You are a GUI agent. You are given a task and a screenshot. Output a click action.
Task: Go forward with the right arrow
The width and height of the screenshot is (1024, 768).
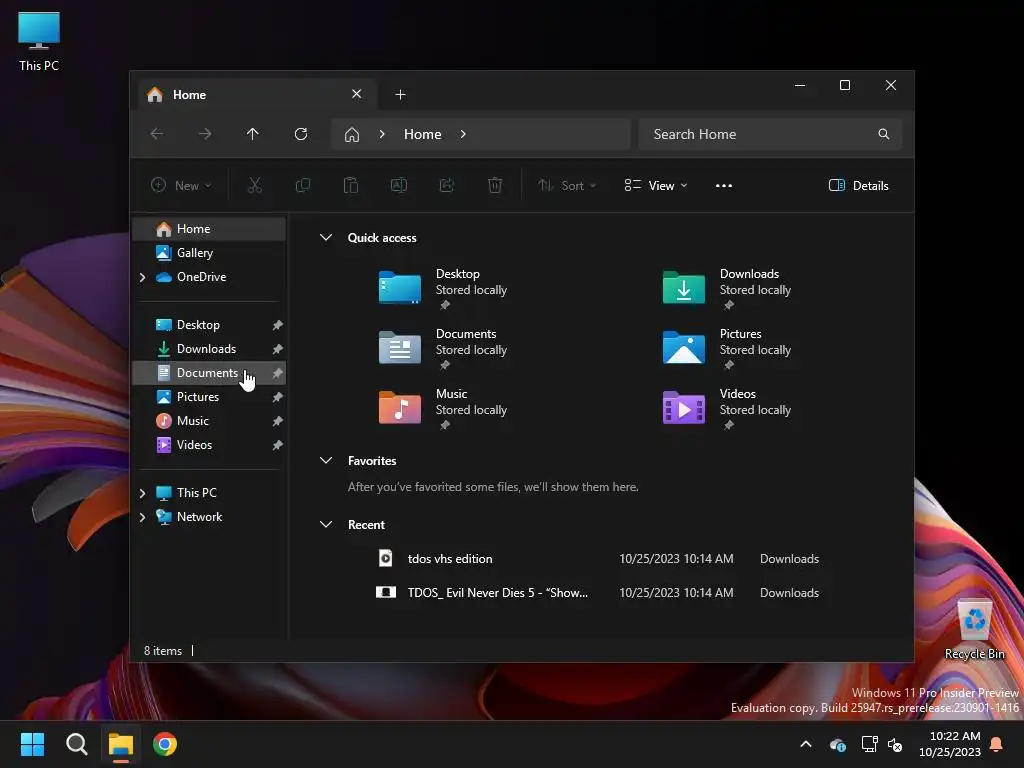(x=205, y=134)
